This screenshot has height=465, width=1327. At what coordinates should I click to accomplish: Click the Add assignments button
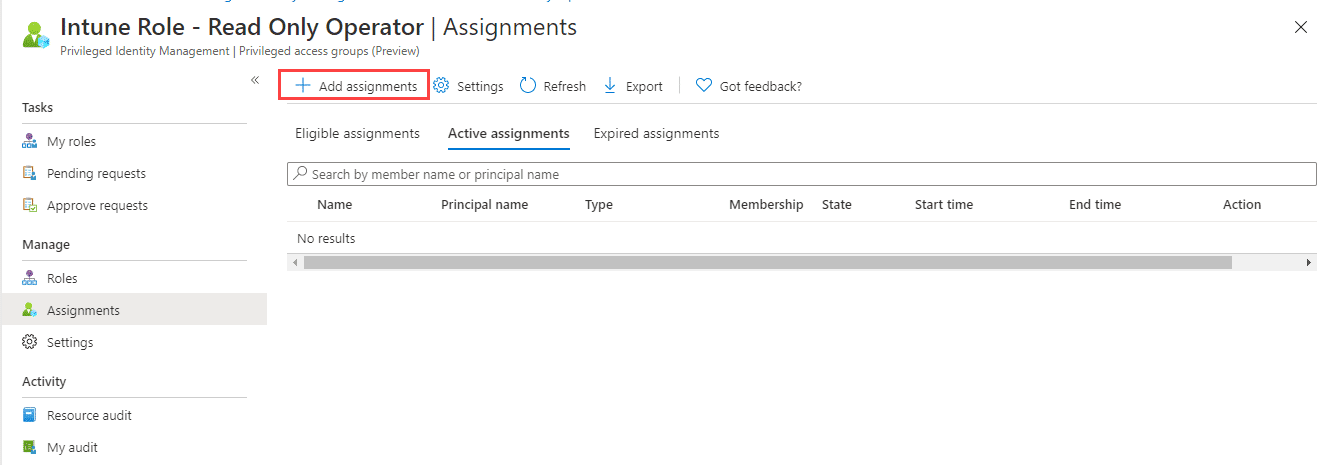click(353, 86)
